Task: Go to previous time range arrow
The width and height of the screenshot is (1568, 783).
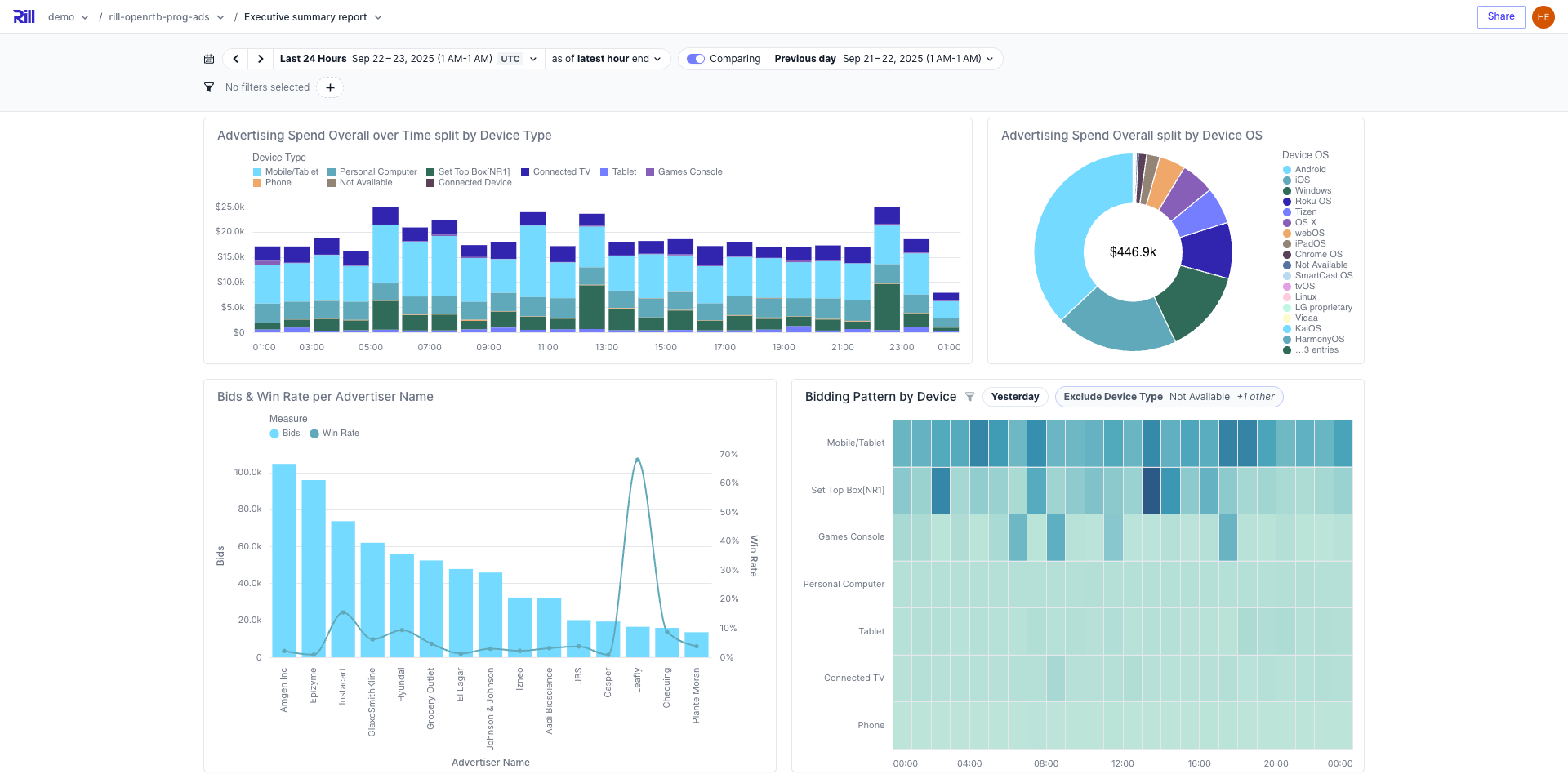Action: 236,59
